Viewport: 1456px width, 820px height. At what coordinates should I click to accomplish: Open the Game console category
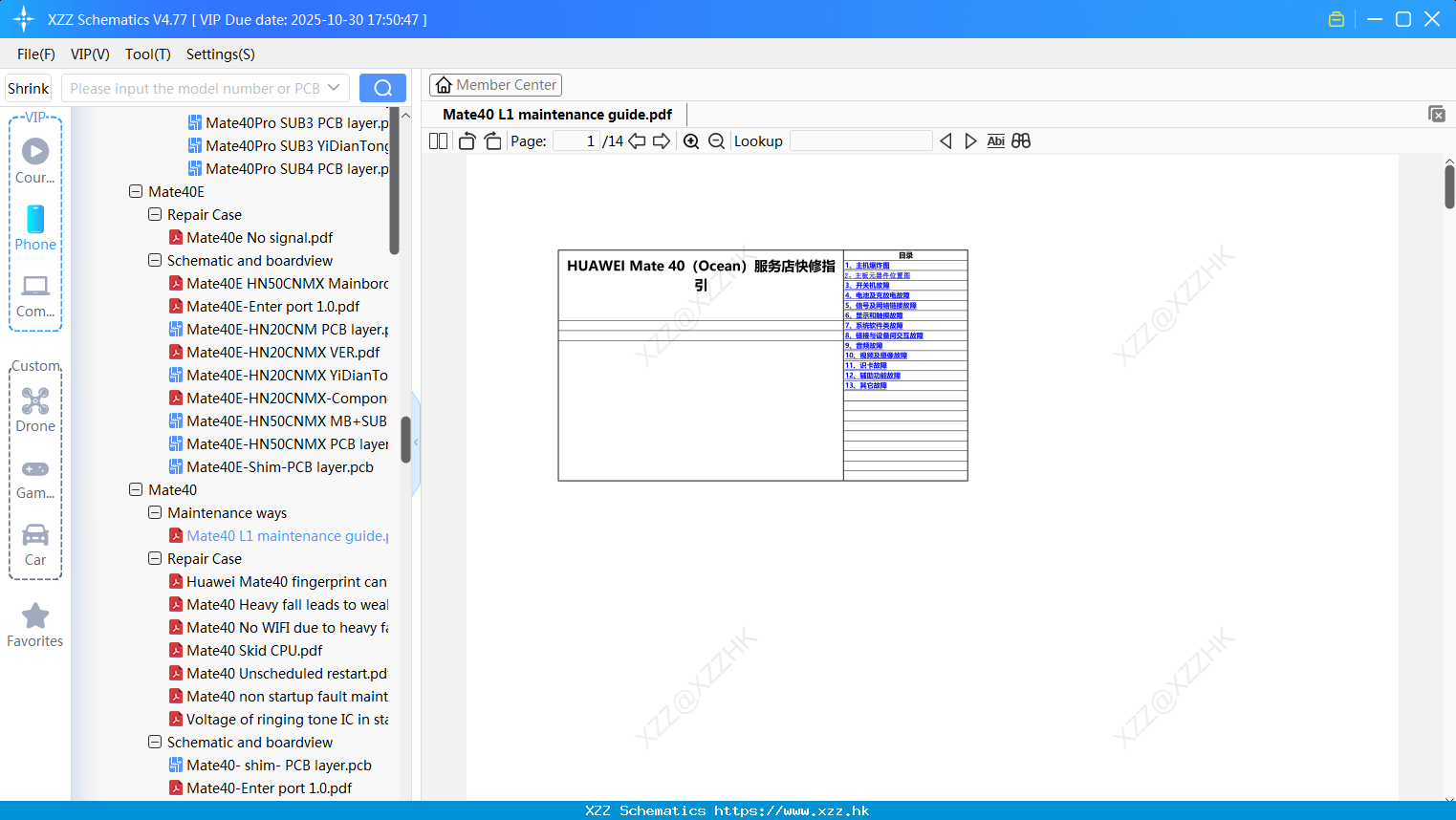[35, 478]
